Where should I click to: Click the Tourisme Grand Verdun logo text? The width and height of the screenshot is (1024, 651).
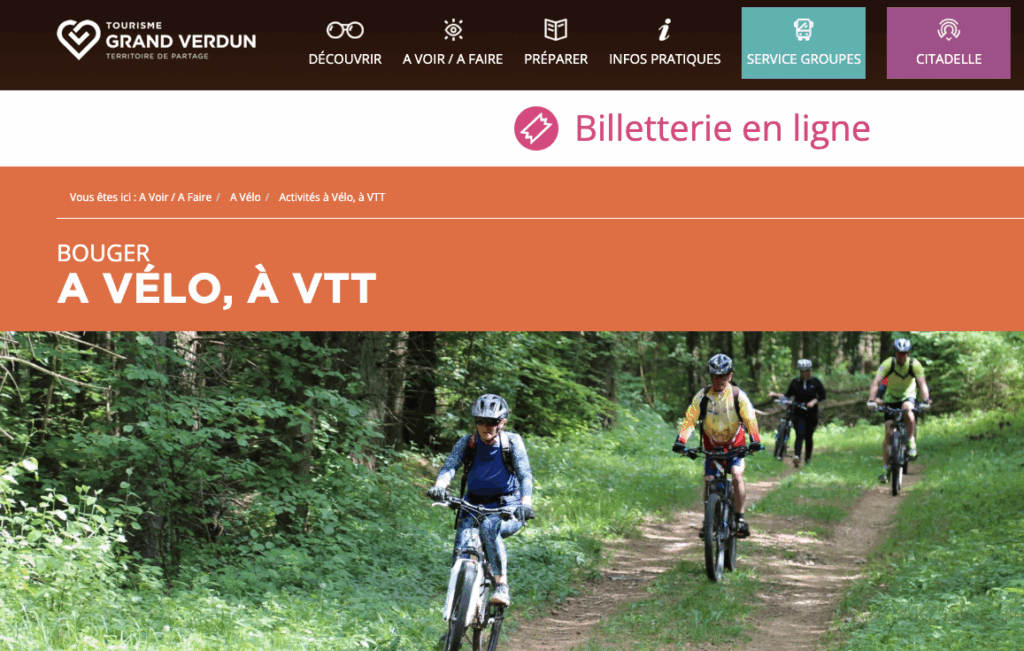pyautogui.click(x=181, y=40)
